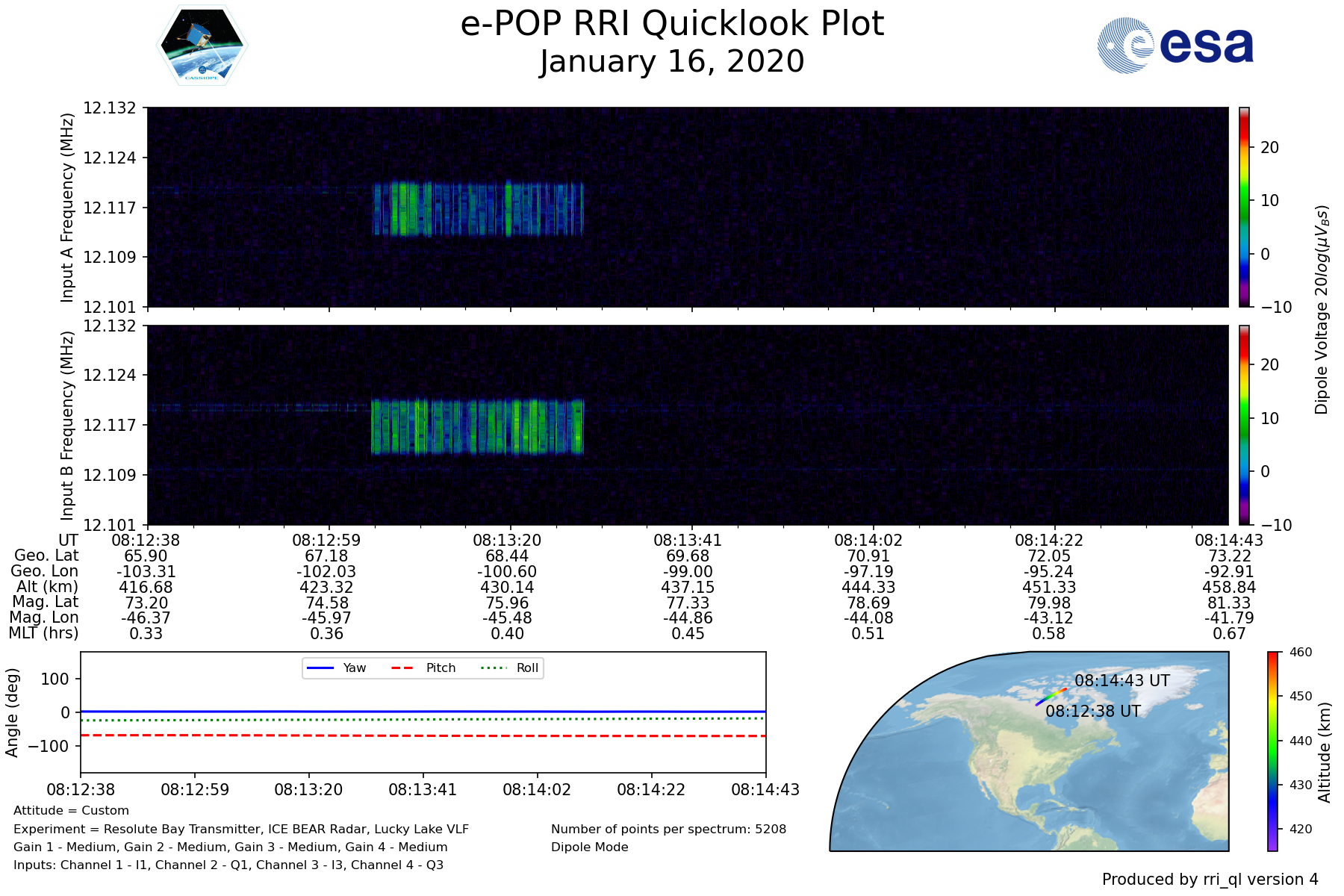Click the 08:14:02 tick on the attitude plot axis

pyautogui.click(x=537, y=789)
